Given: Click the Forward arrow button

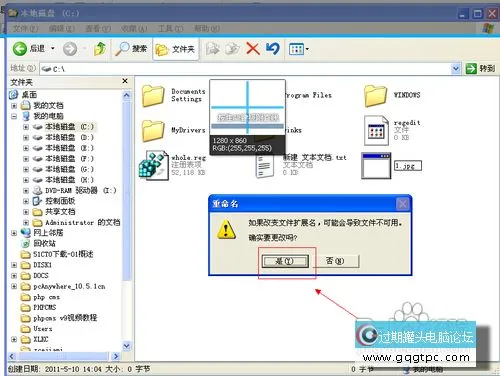Looking at the screenshot, I should pos(70,49).
